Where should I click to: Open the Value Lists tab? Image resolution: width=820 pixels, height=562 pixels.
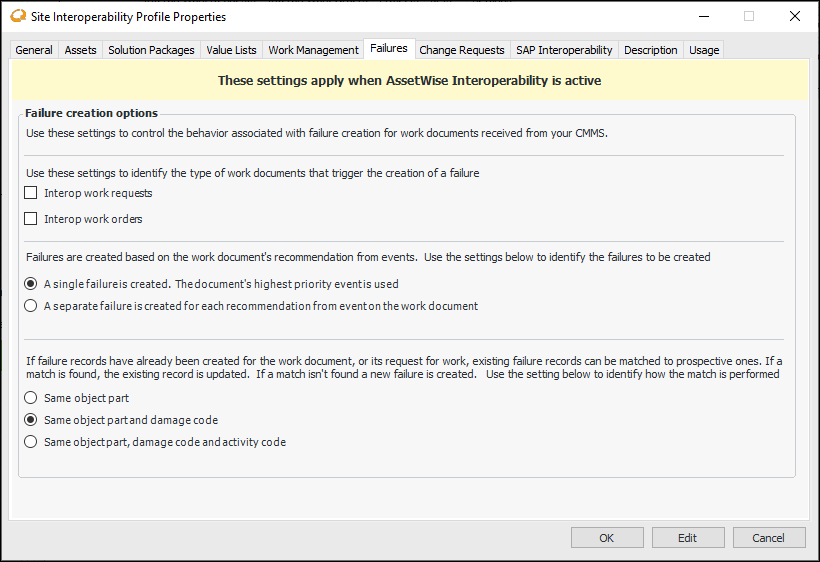231,50
